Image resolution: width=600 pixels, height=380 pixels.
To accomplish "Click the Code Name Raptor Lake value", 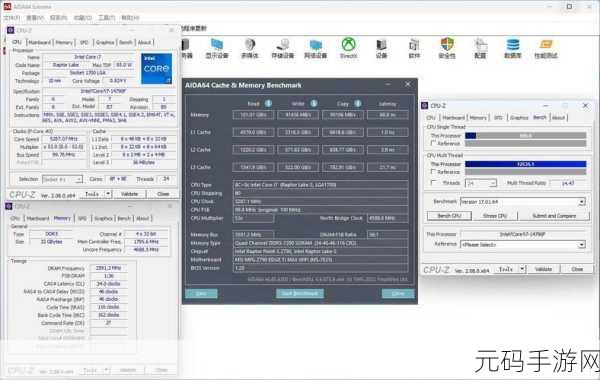I will click(65, 65).
